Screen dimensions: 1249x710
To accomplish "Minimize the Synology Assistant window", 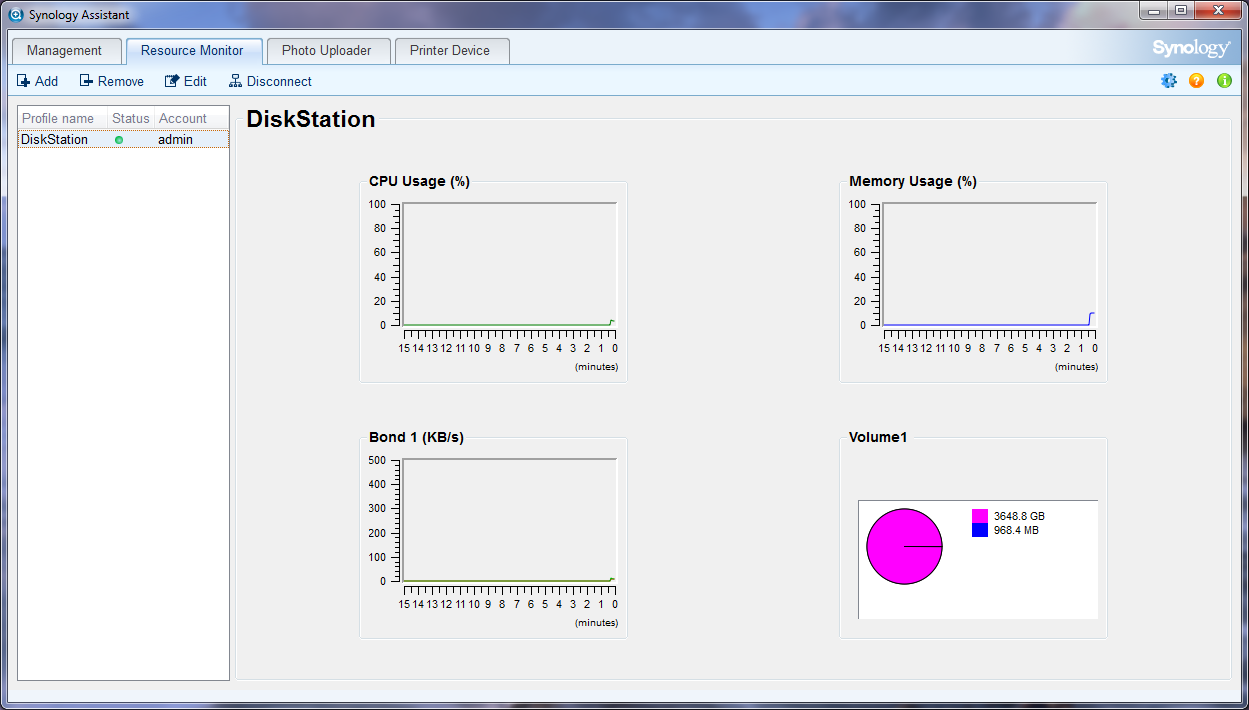I will tap(1154, 10).
